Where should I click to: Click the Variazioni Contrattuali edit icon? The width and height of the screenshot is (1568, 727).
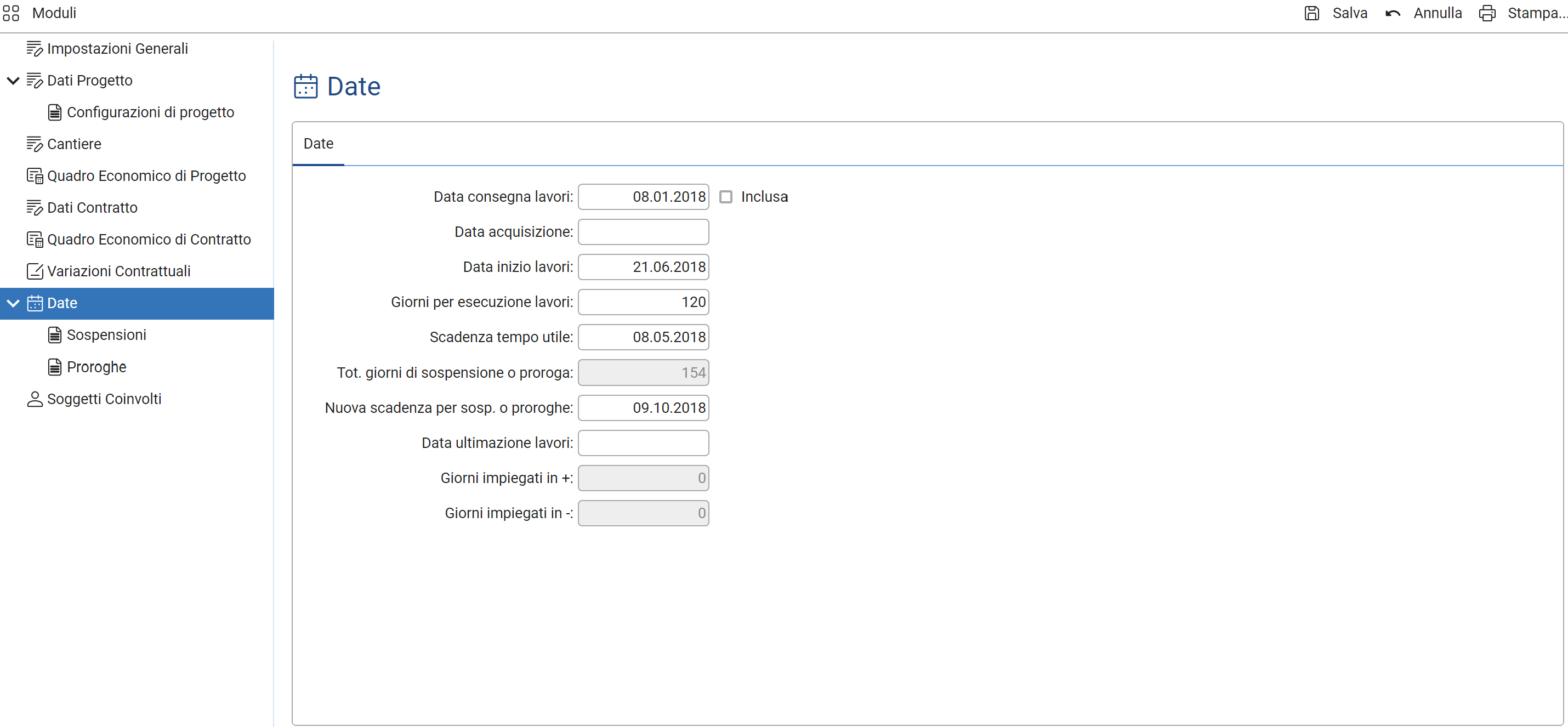(35, 271)
